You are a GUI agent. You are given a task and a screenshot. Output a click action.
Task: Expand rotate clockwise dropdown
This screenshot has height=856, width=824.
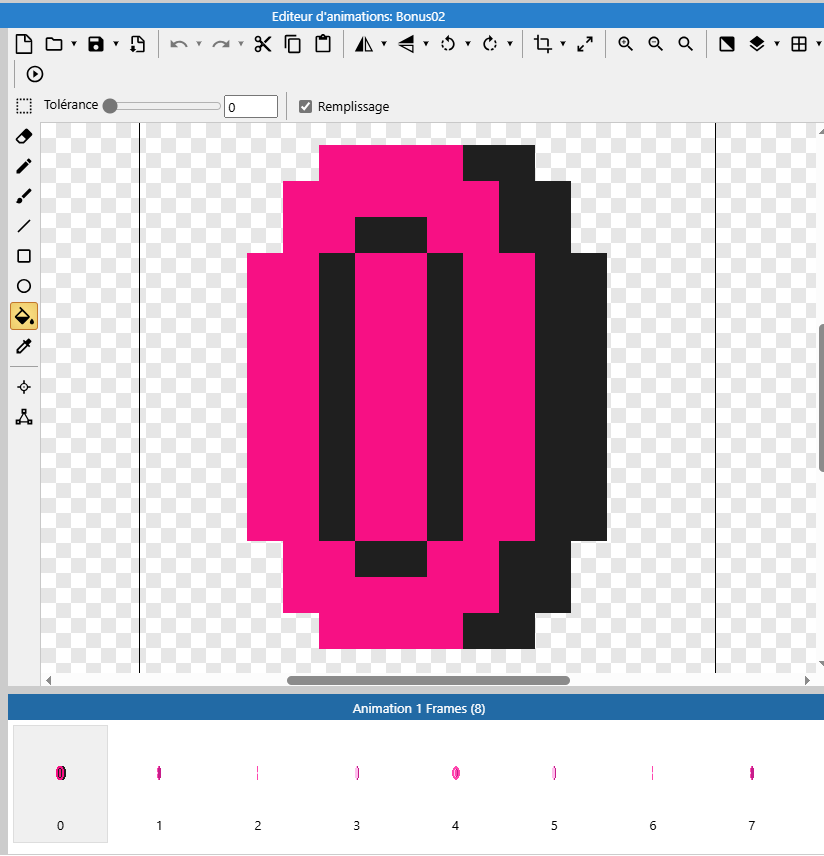(510, 44)
